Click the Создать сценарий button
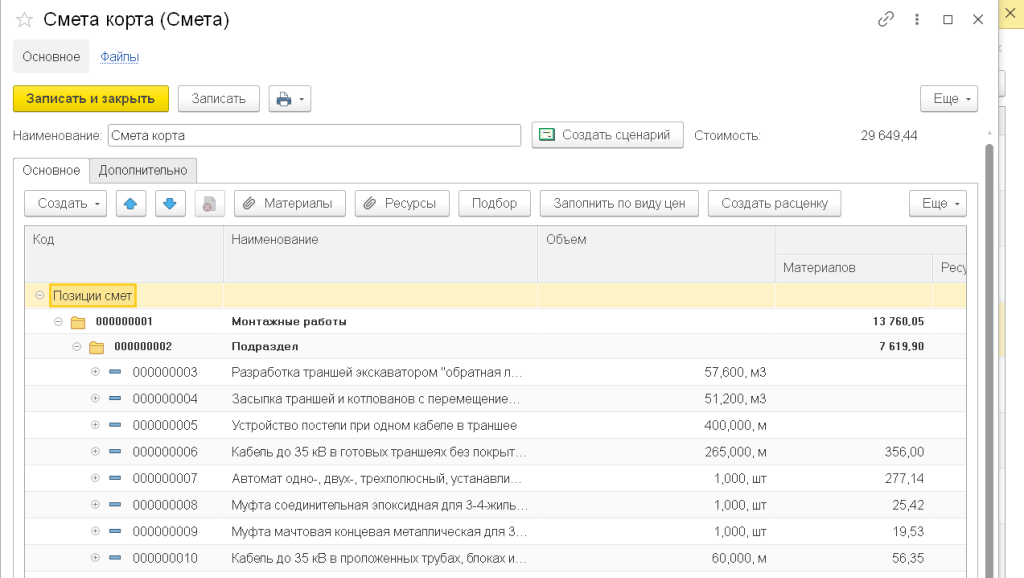Viewport: 1024px width, 578px height. coord(607,135)
